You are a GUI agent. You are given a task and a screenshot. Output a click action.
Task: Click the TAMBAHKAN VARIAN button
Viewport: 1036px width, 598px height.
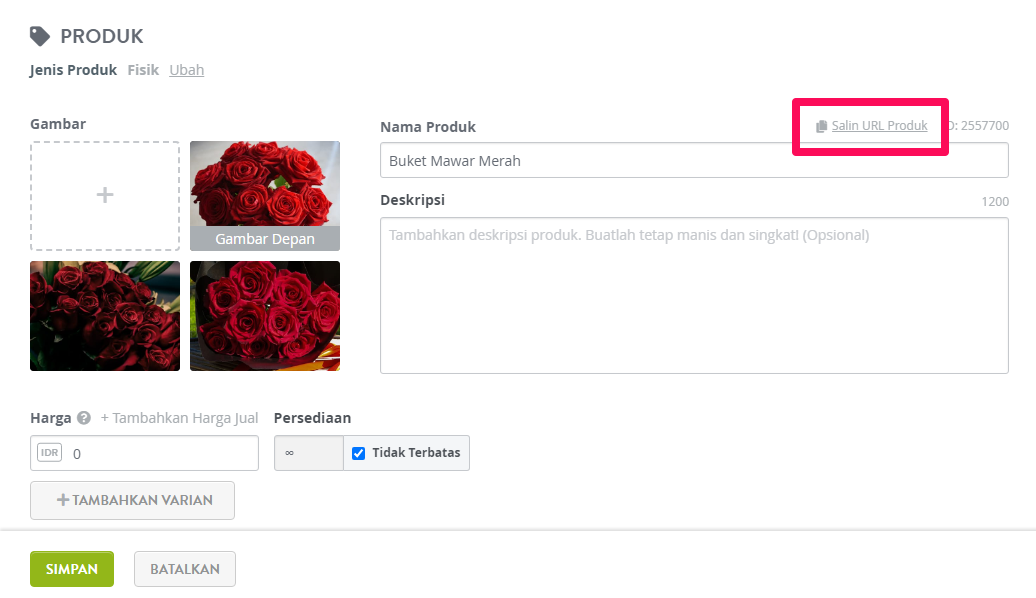(132, 500)
